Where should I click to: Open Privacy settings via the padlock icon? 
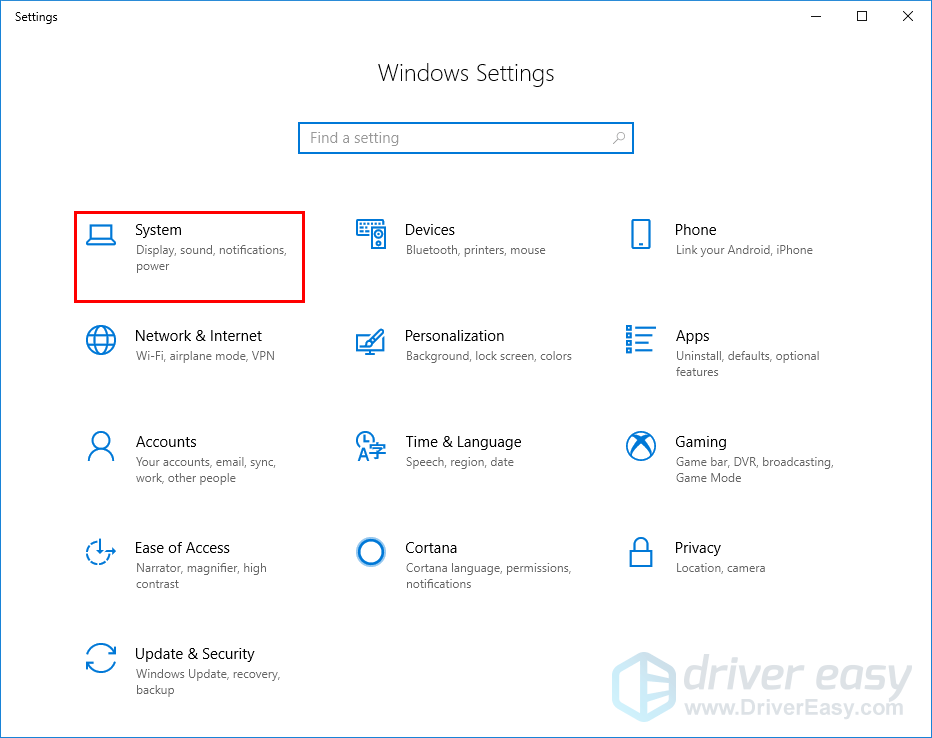[641, 552]
